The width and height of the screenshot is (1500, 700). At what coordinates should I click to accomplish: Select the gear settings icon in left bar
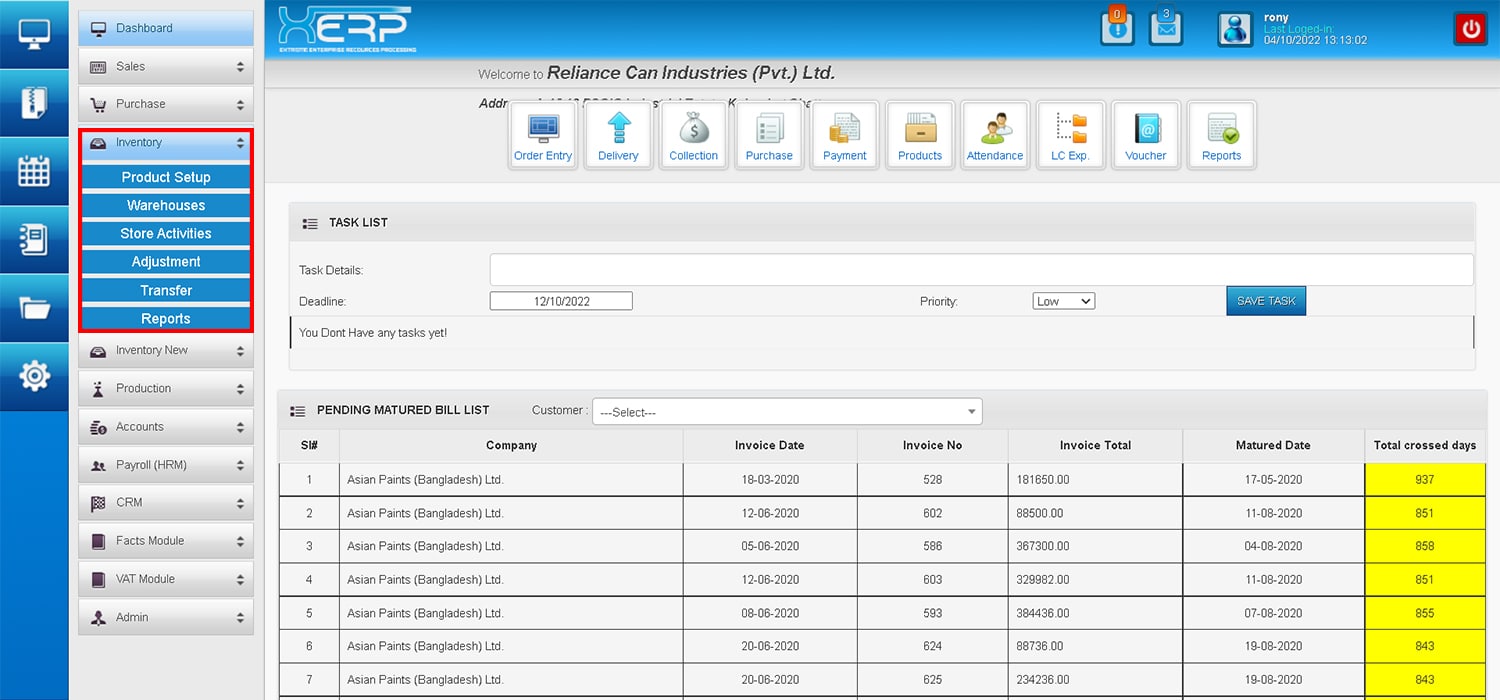34,376
